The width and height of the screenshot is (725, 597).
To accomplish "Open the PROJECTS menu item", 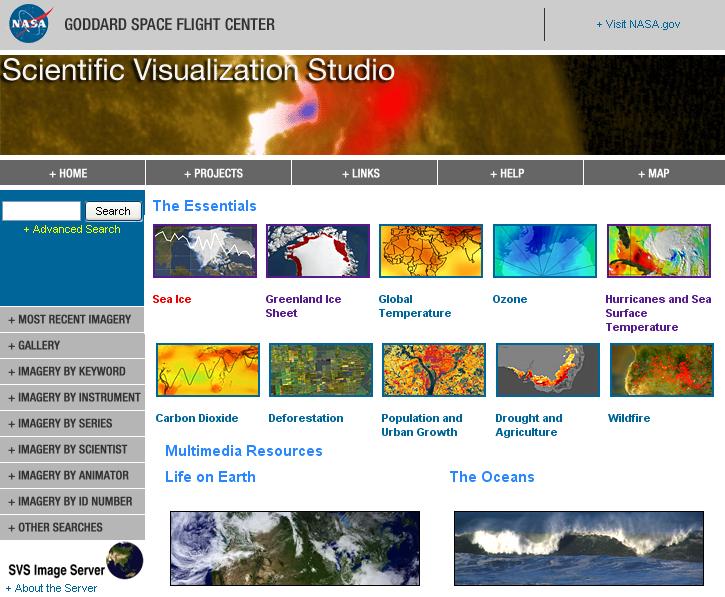I will 218,173.
